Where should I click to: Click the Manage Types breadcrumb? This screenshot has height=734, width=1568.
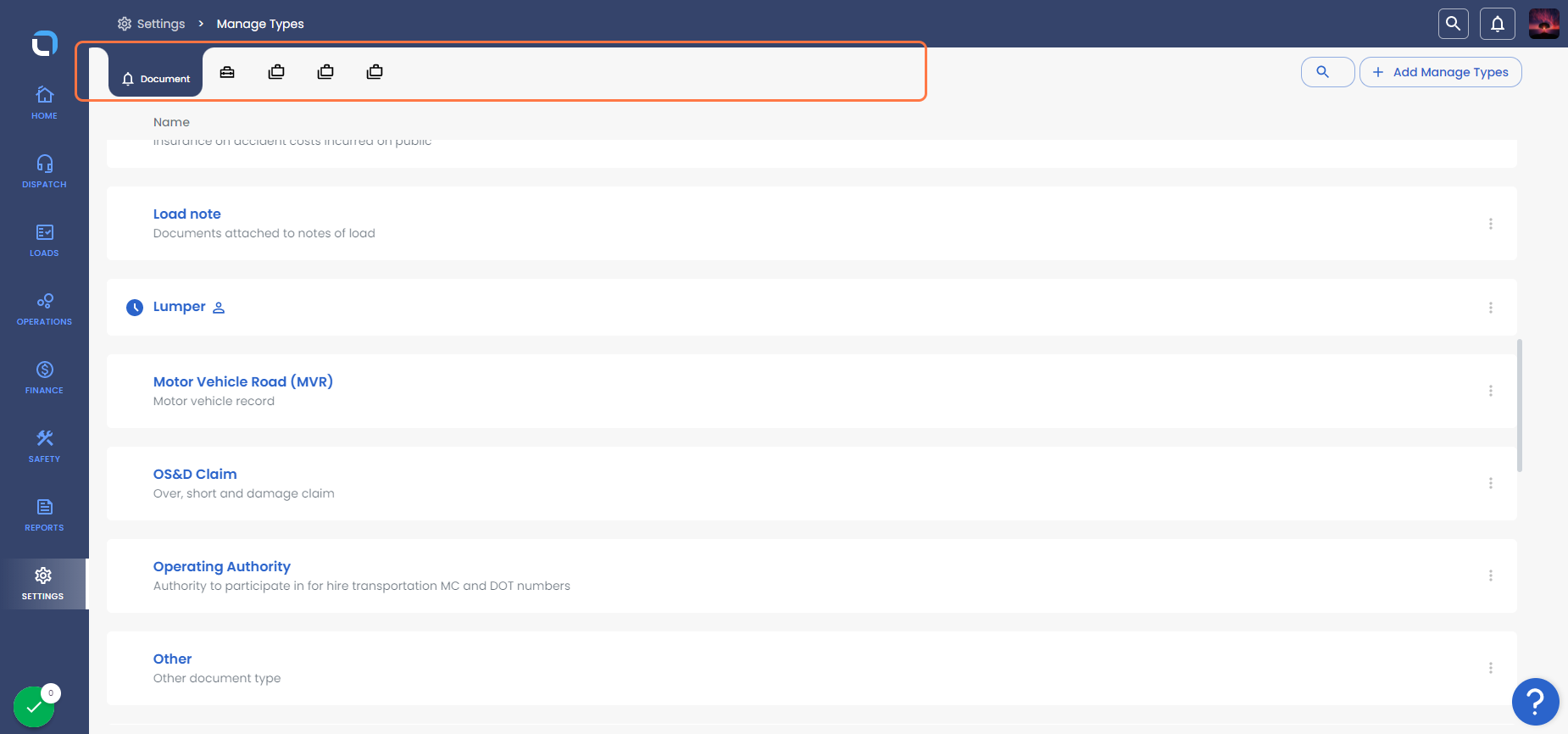260,24
